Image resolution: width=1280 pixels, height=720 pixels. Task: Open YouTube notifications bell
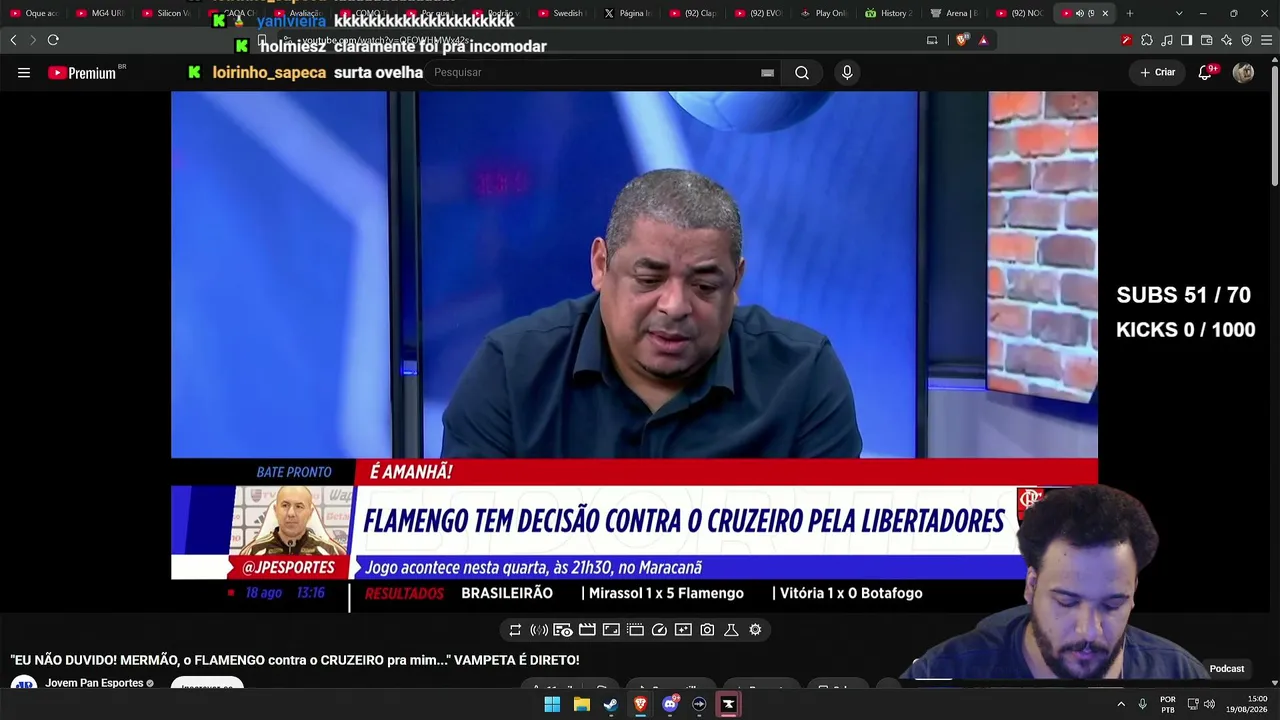(x=1205, y=73)
